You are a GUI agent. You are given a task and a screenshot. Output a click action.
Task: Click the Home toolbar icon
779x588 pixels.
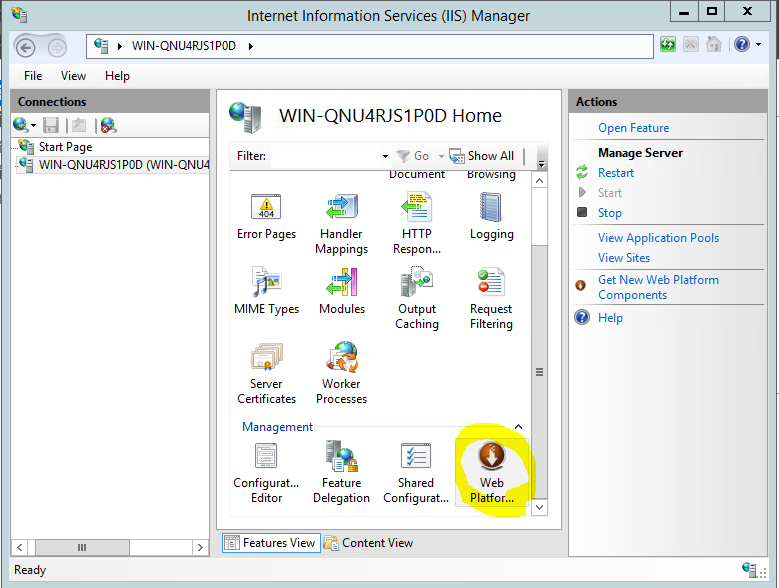[714, 45]
